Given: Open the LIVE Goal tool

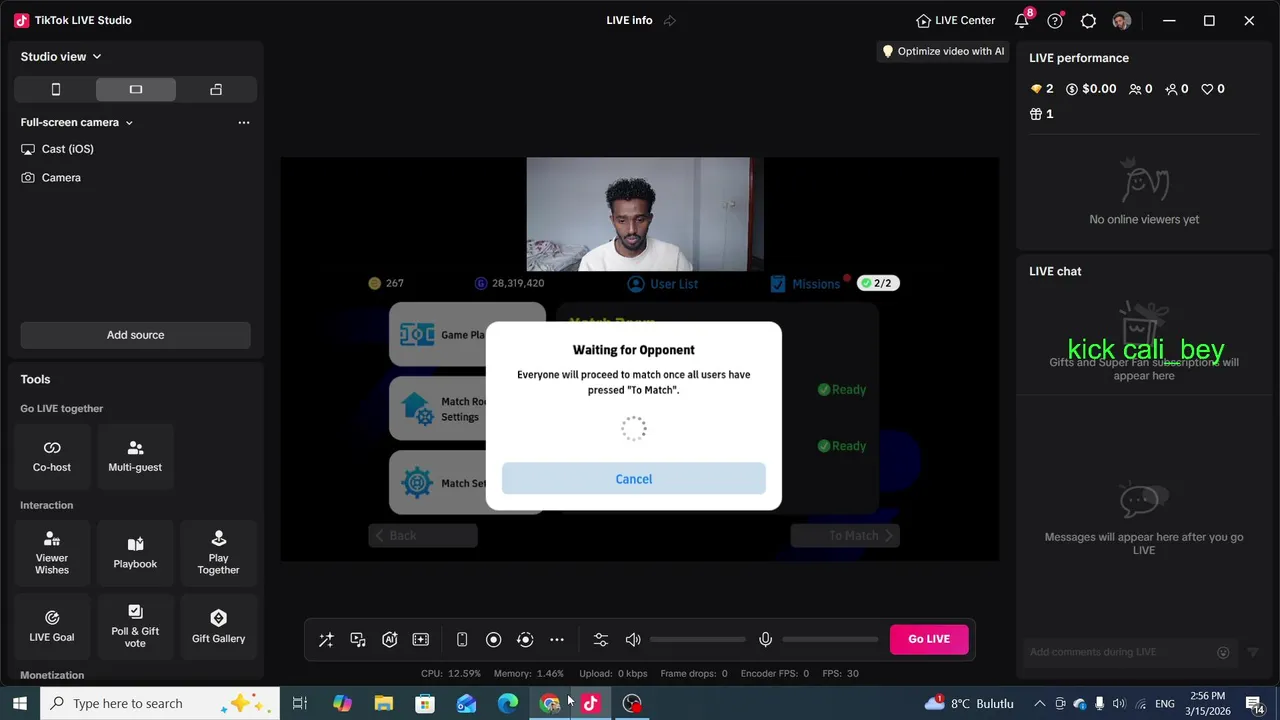Looking at the screenshot, I should [52, 626].
